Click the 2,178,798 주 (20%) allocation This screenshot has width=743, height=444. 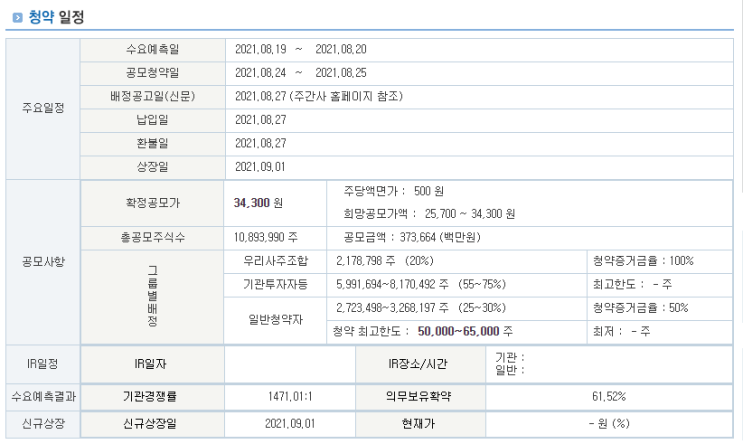point(385,261)
